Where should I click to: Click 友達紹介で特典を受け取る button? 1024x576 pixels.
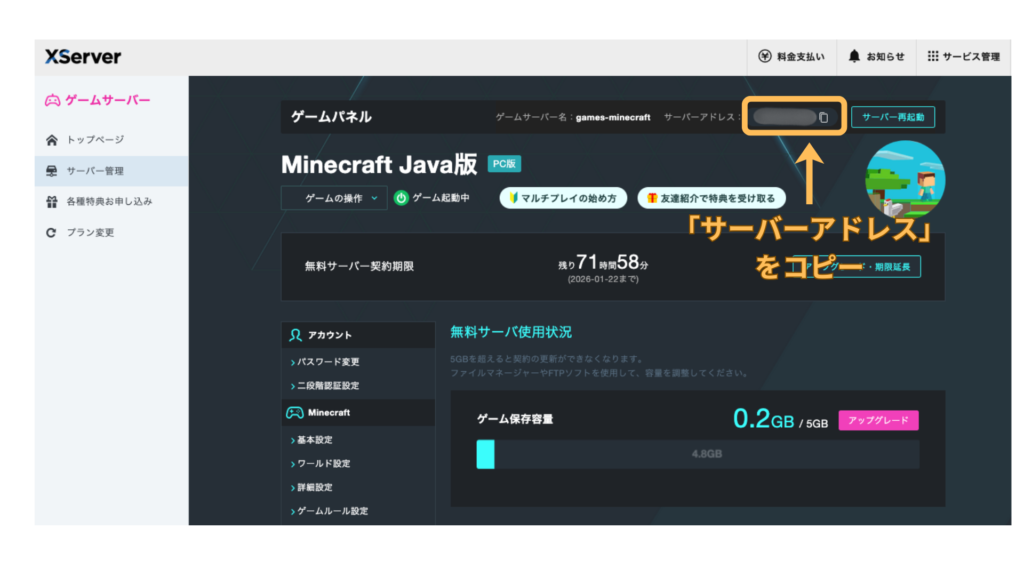click(x=711, y=198)
